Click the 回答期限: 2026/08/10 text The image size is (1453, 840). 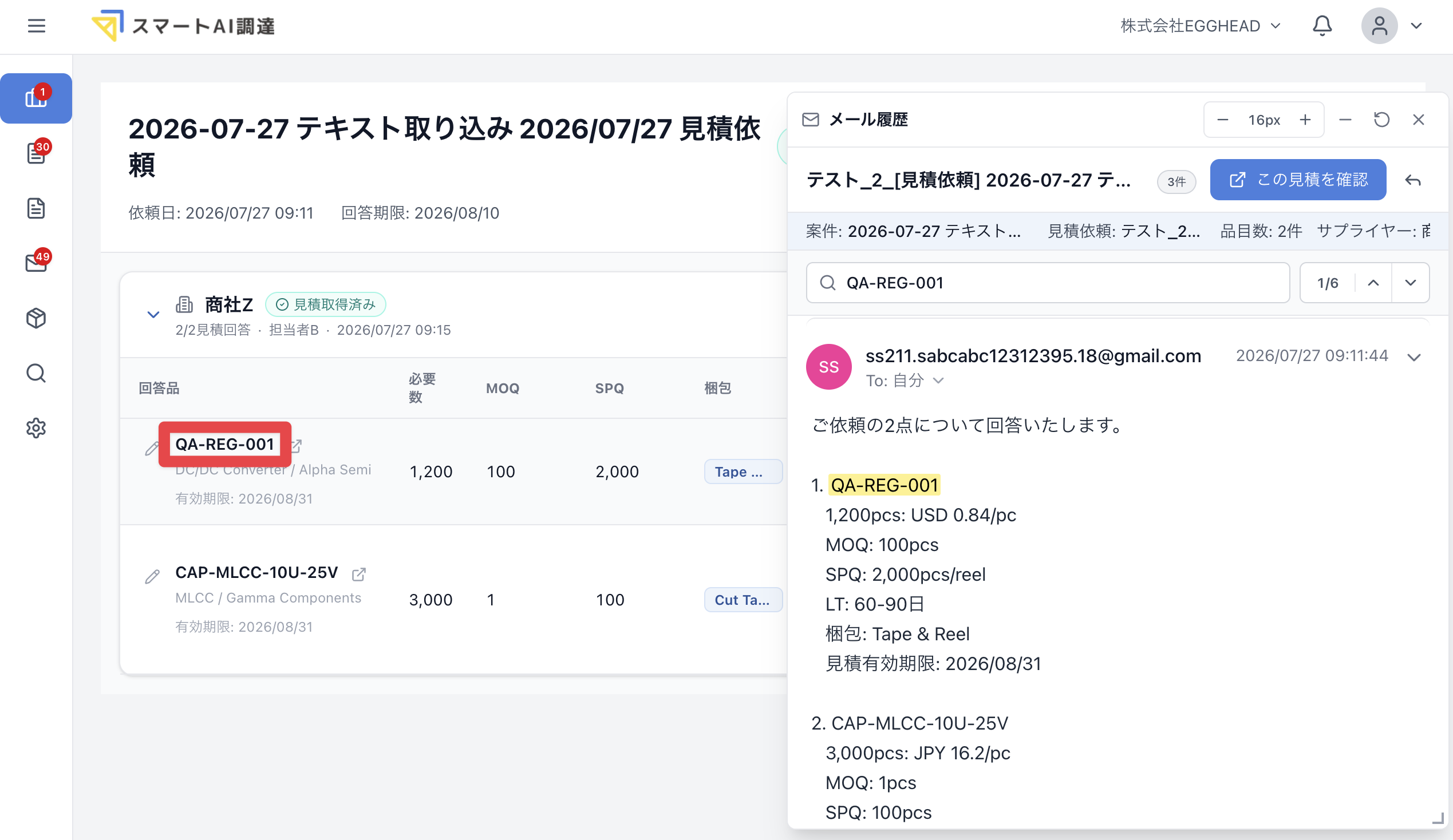tap(420, 213)
